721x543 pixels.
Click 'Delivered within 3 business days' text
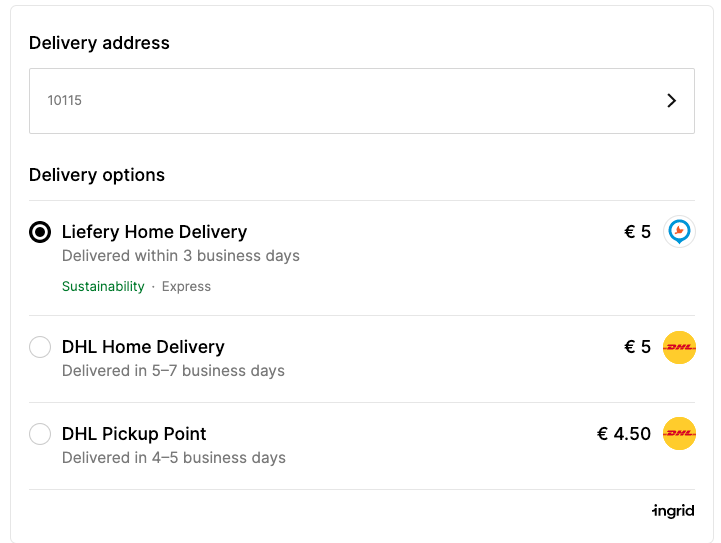pos(181,256)
